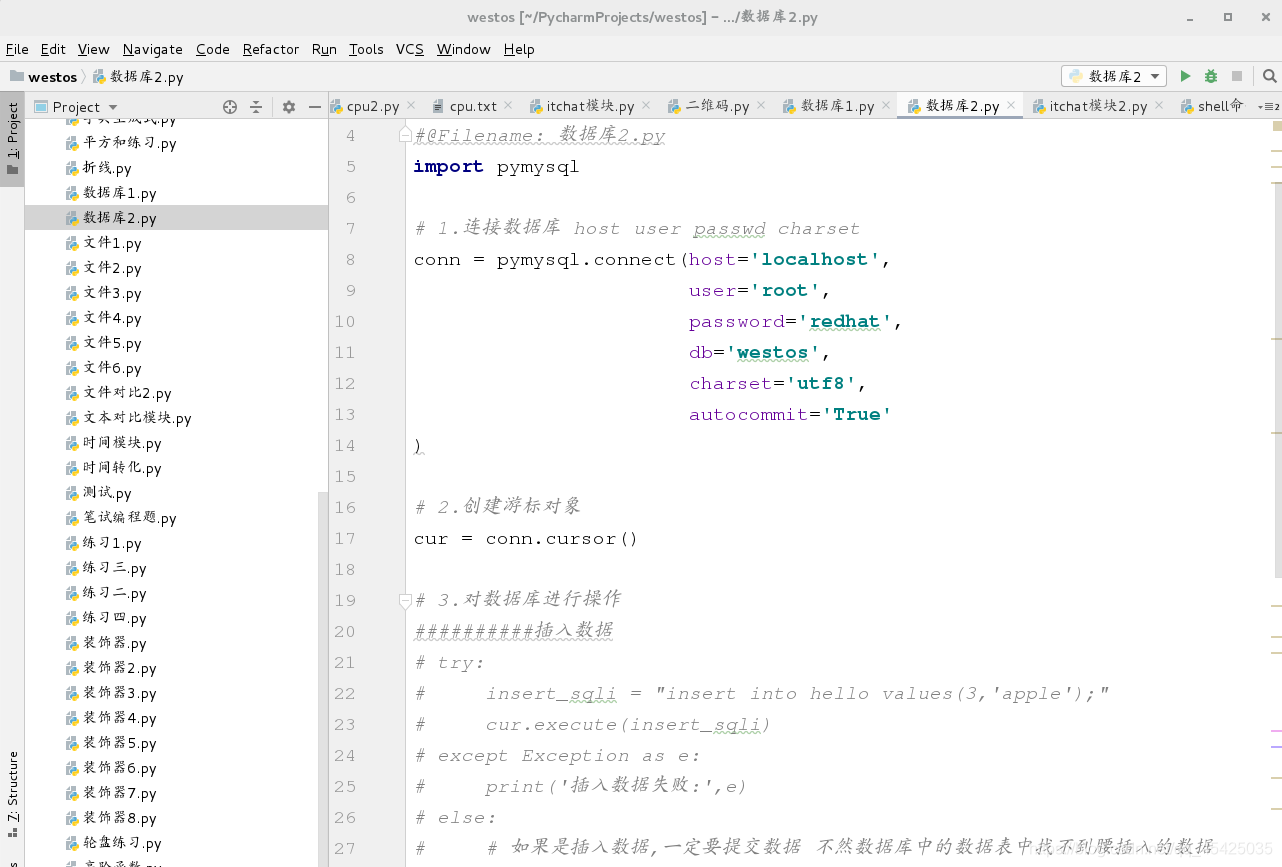The width and height of the screenshot is (1282, 867).
Task: Click line number 15 in the gutter
Action: 345,476
